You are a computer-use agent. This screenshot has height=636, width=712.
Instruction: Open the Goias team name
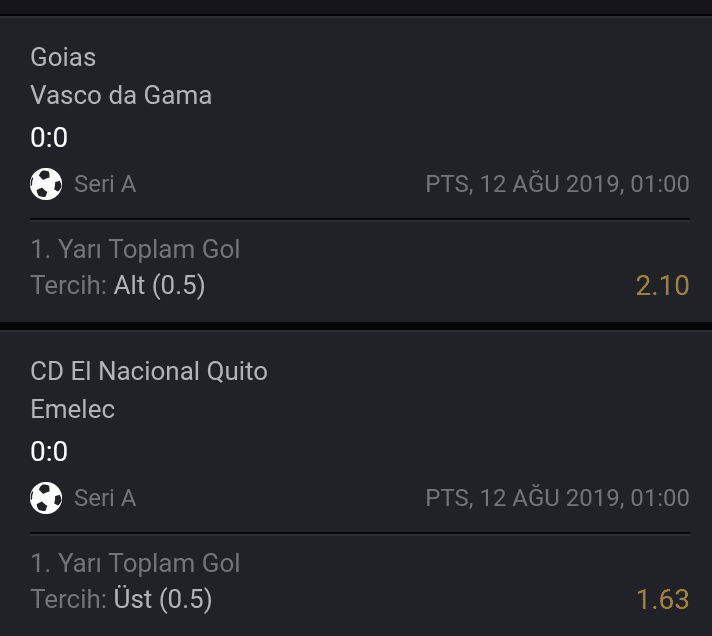click(x=63, y=57)
